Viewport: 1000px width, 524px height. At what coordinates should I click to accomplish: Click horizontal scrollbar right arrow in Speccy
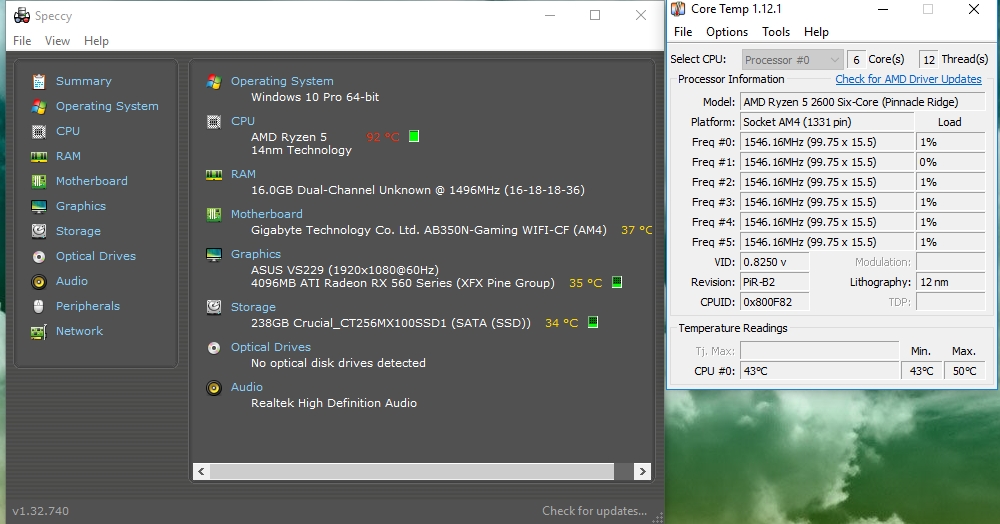[642, 471]
